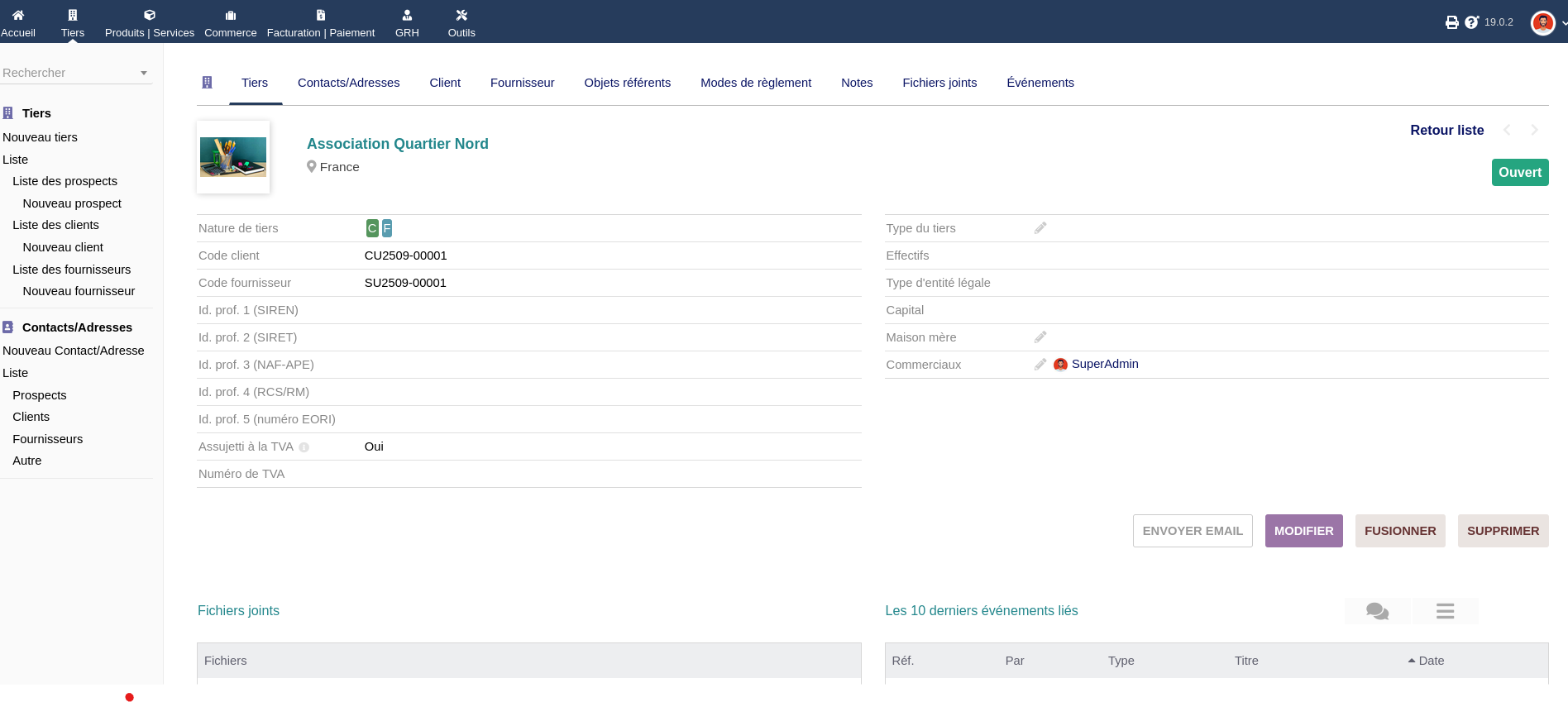Image resolution: width=1568 pixels, height=702 pixels.
Task: Click the SUPPRIMER button
Action: pos(1503,531)
